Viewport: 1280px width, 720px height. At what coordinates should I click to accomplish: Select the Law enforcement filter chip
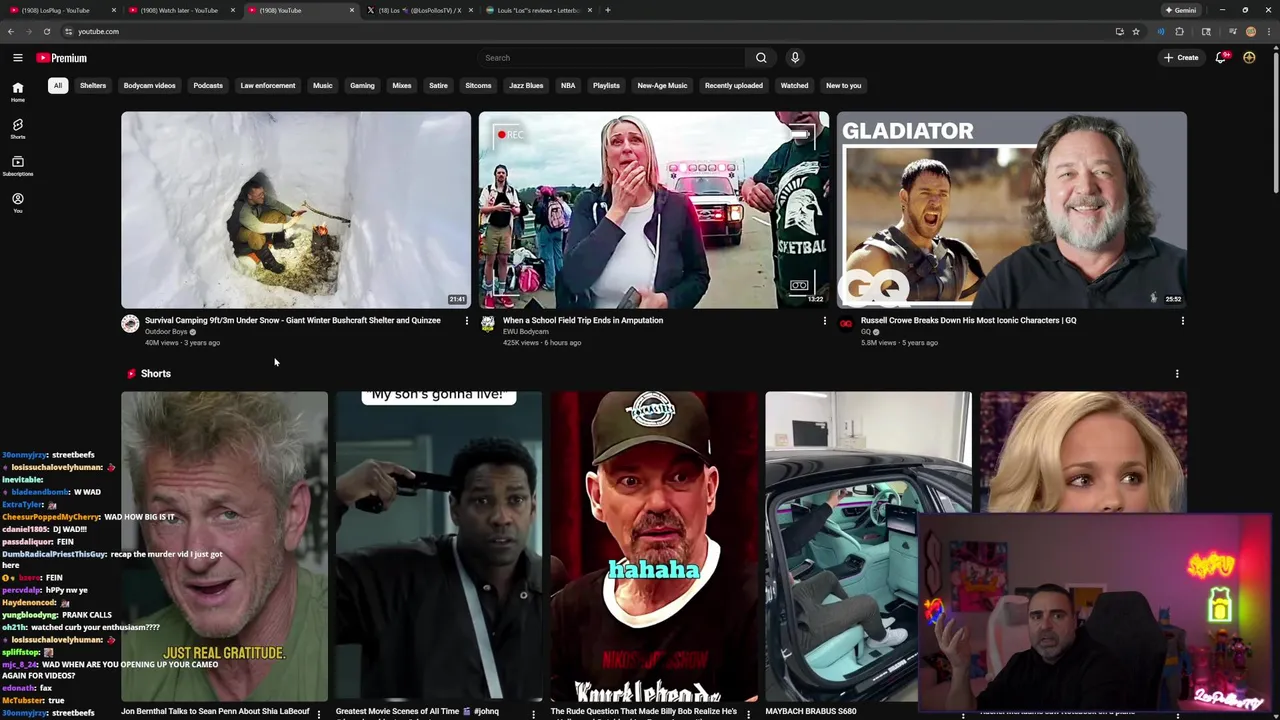tap(268, 86)
